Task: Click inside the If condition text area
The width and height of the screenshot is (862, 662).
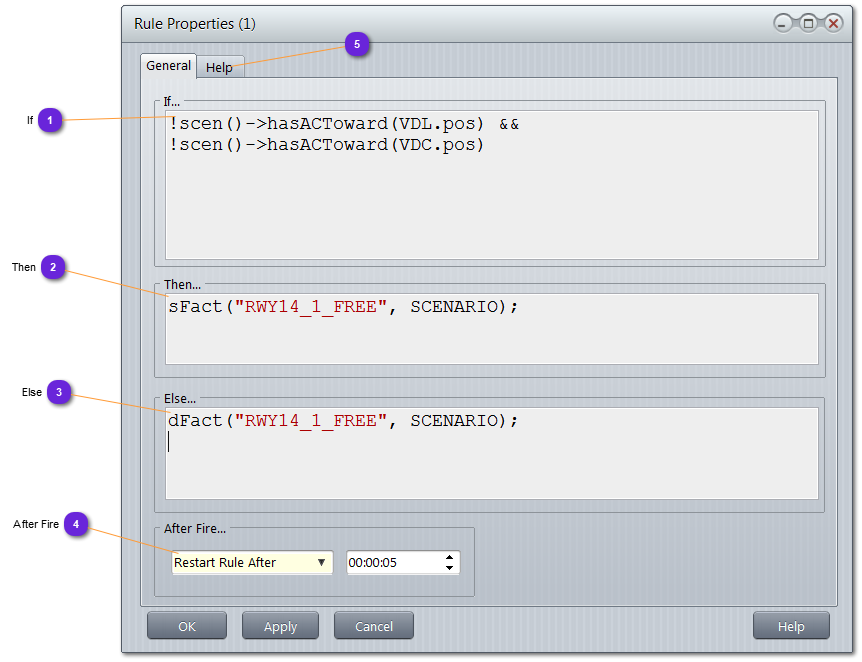Action: pos(491,200)
